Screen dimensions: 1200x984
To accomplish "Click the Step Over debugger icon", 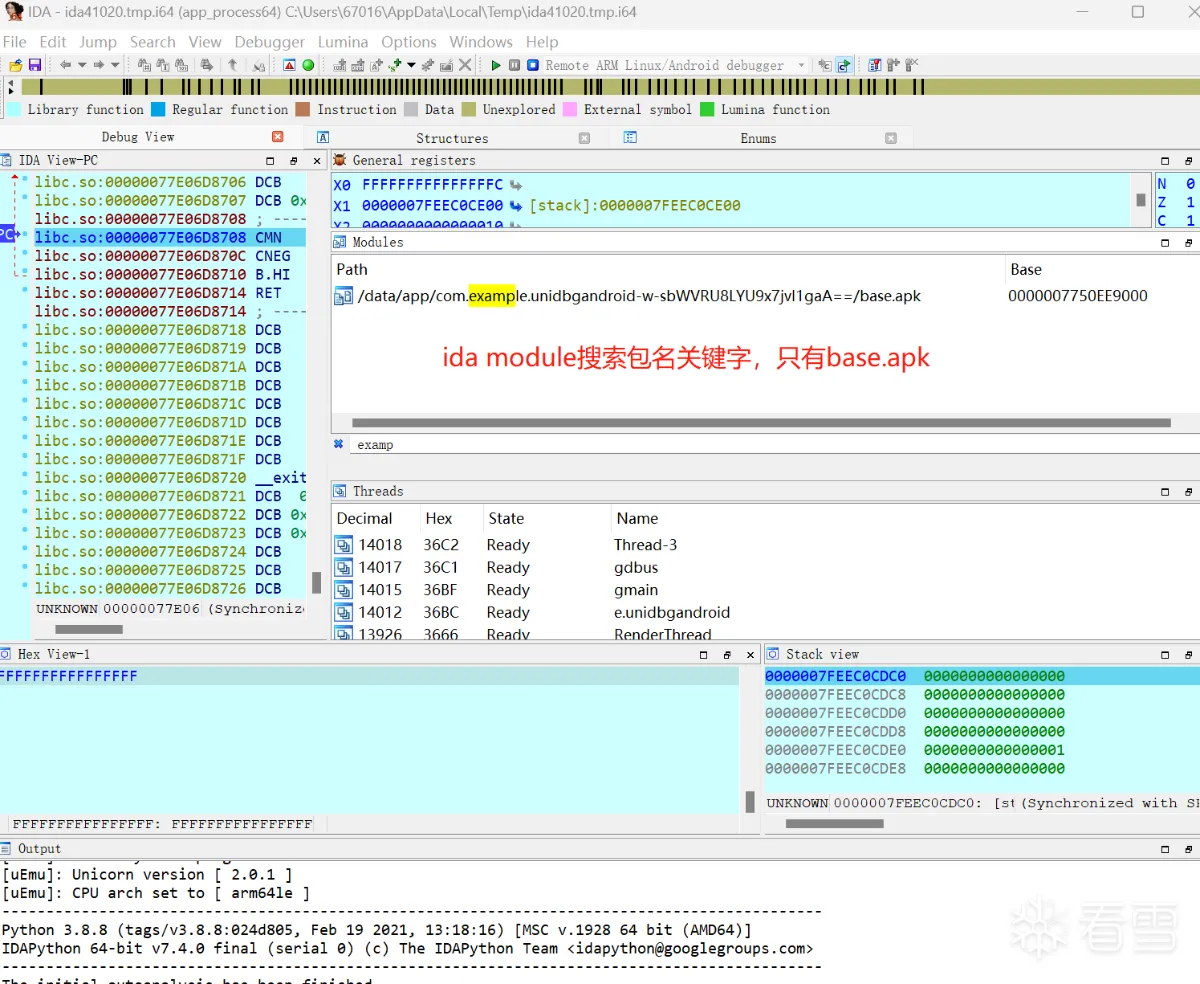I will coord(843,66).
